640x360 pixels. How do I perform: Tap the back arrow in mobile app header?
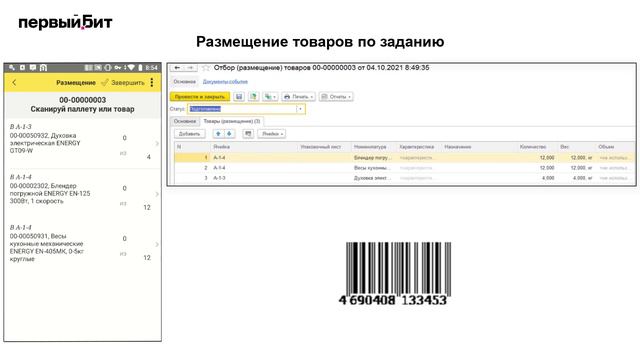[x=14, y=82]
